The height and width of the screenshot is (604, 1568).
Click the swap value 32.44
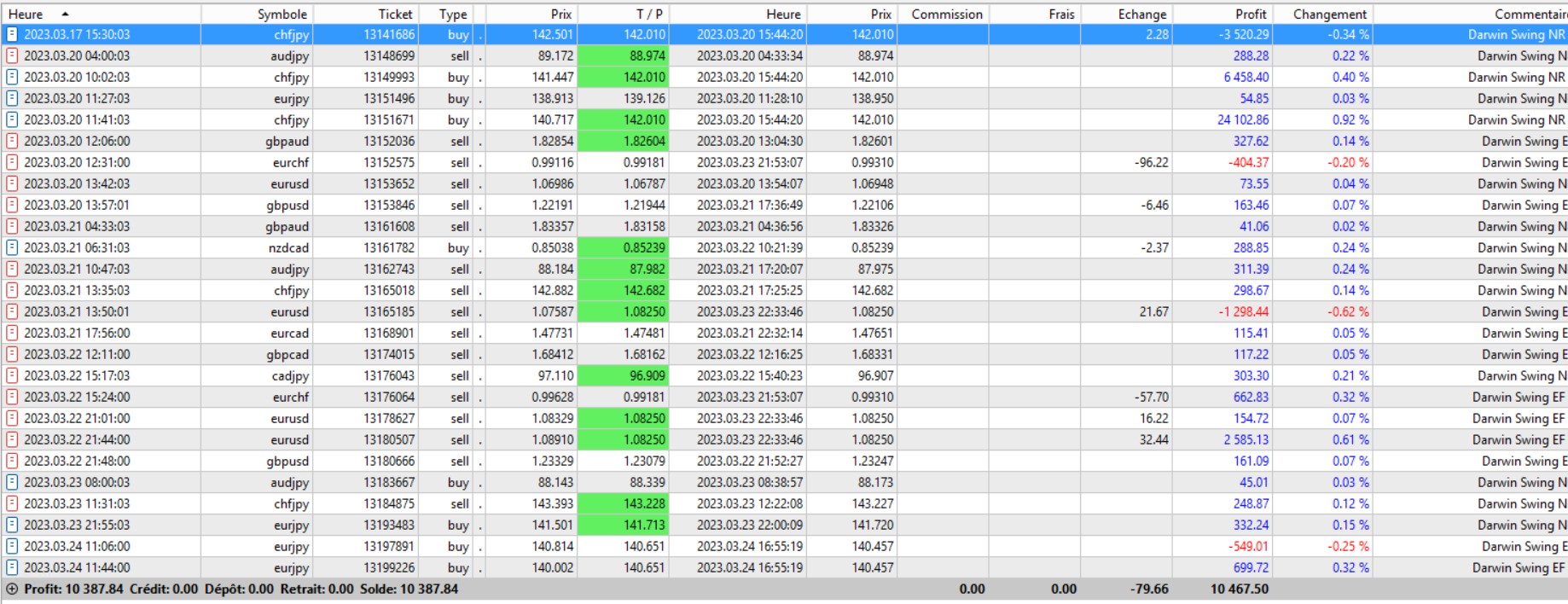tap(1154, 439)
